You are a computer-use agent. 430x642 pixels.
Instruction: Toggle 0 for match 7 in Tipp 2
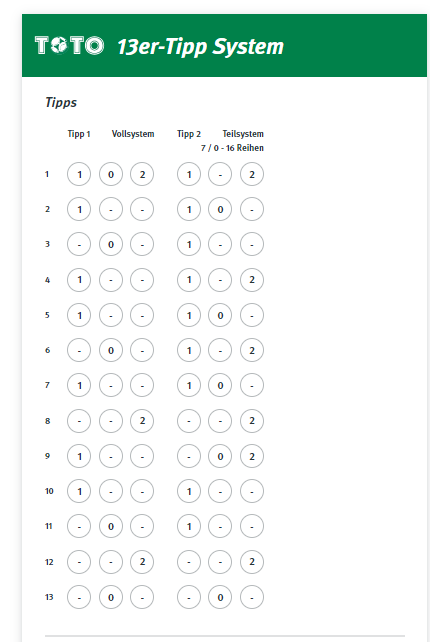[x=220, y=385]
